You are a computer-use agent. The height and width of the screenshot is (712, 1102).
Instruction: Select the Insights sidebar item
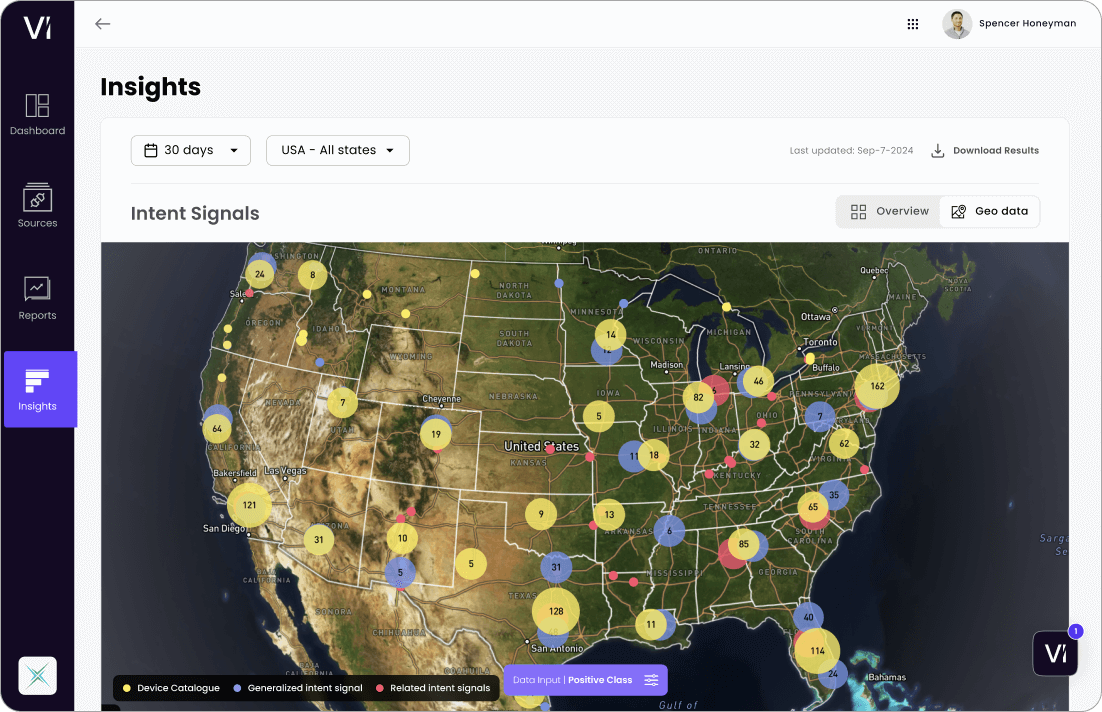point(39,389)
